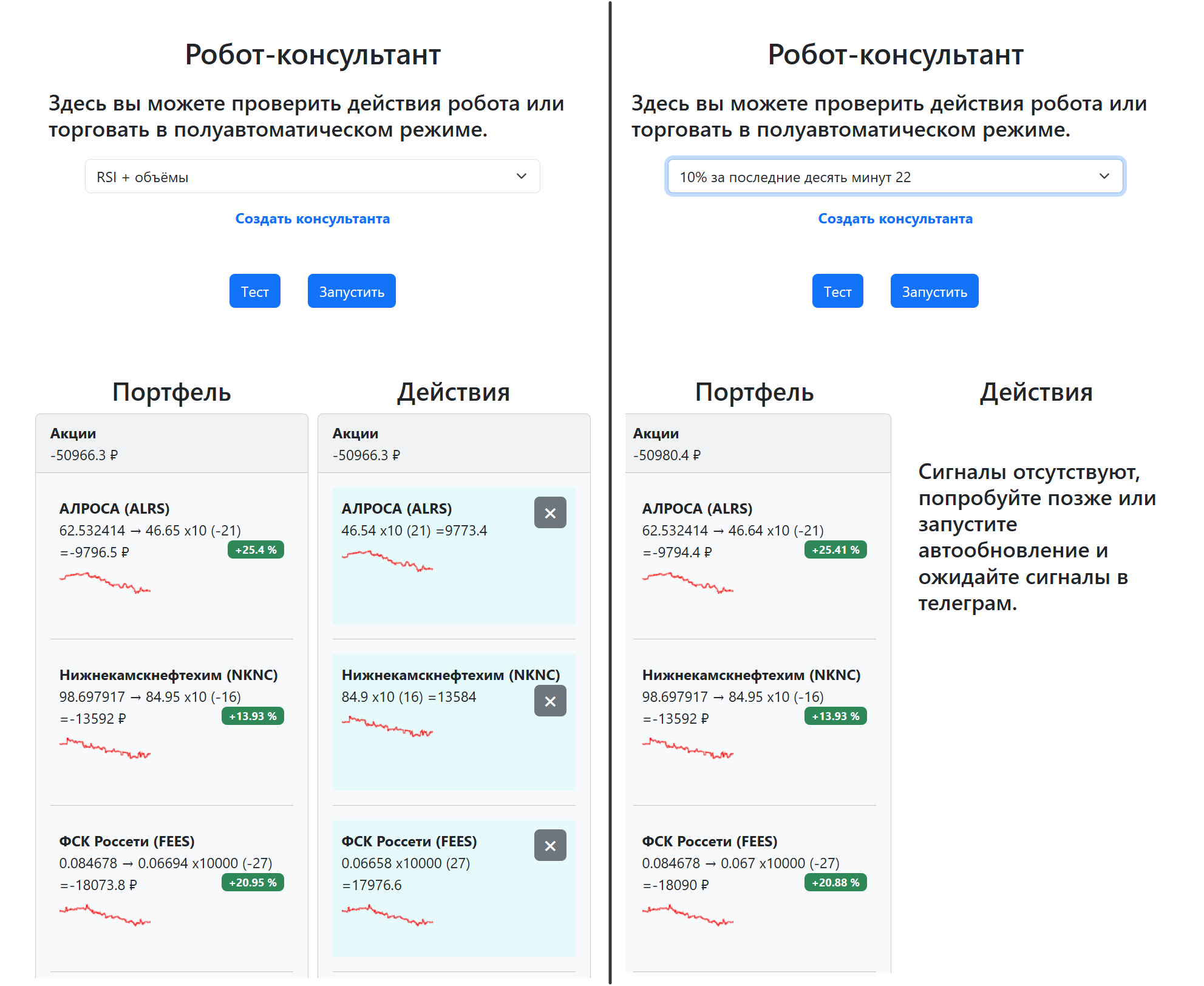Screen dimensions: 1204x986
Task: Open the right 'Создать консультанта' link
Action: [896, 219]
